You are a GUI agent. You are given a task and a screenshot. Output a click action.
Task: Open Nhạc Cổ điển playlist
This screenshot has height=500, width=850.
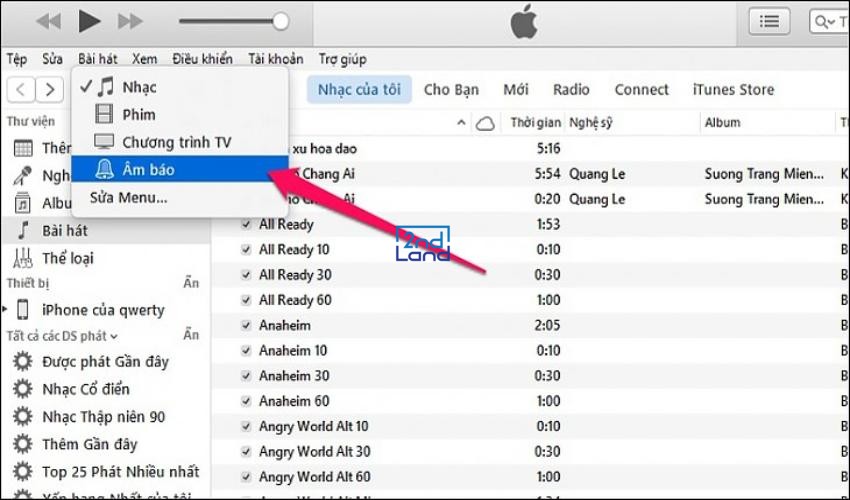(86, 389)
